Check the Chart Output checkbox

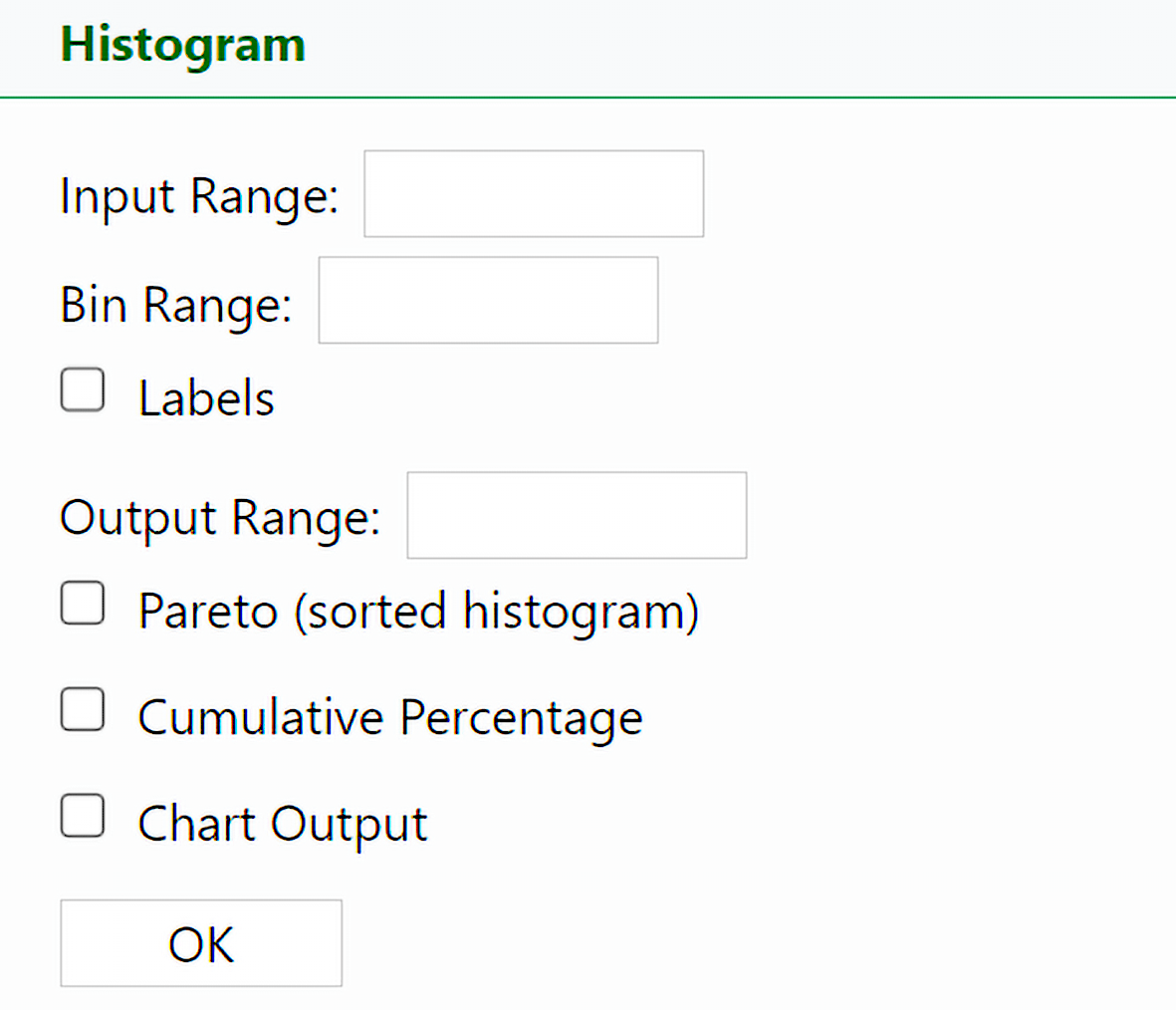[x=83, y=817]
